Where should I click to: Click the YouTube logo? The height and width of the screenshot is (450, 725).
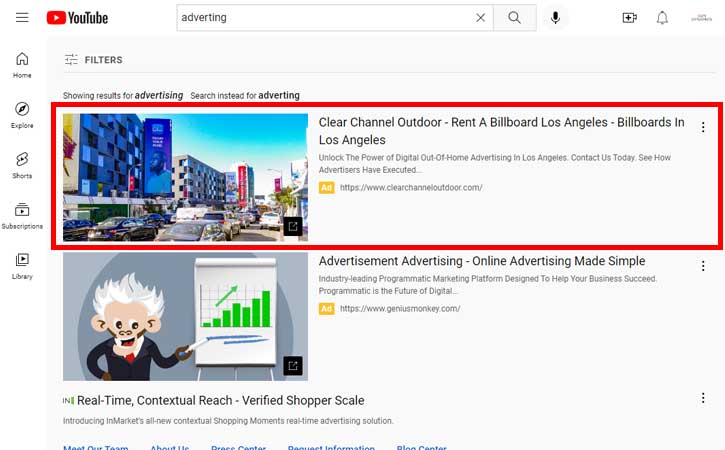click(x=77, y=18)
